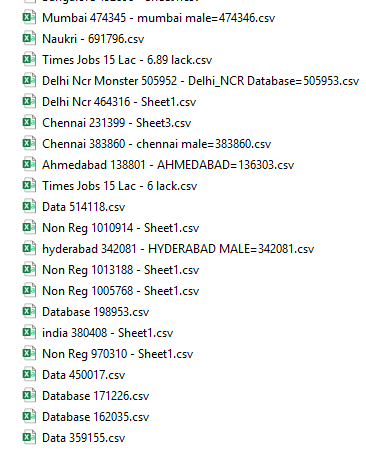The height and width of the screenshot is (450, 366).
Task: Select Non Reg 1013188 - Sheet1.csv name
Action: [121, 270]
